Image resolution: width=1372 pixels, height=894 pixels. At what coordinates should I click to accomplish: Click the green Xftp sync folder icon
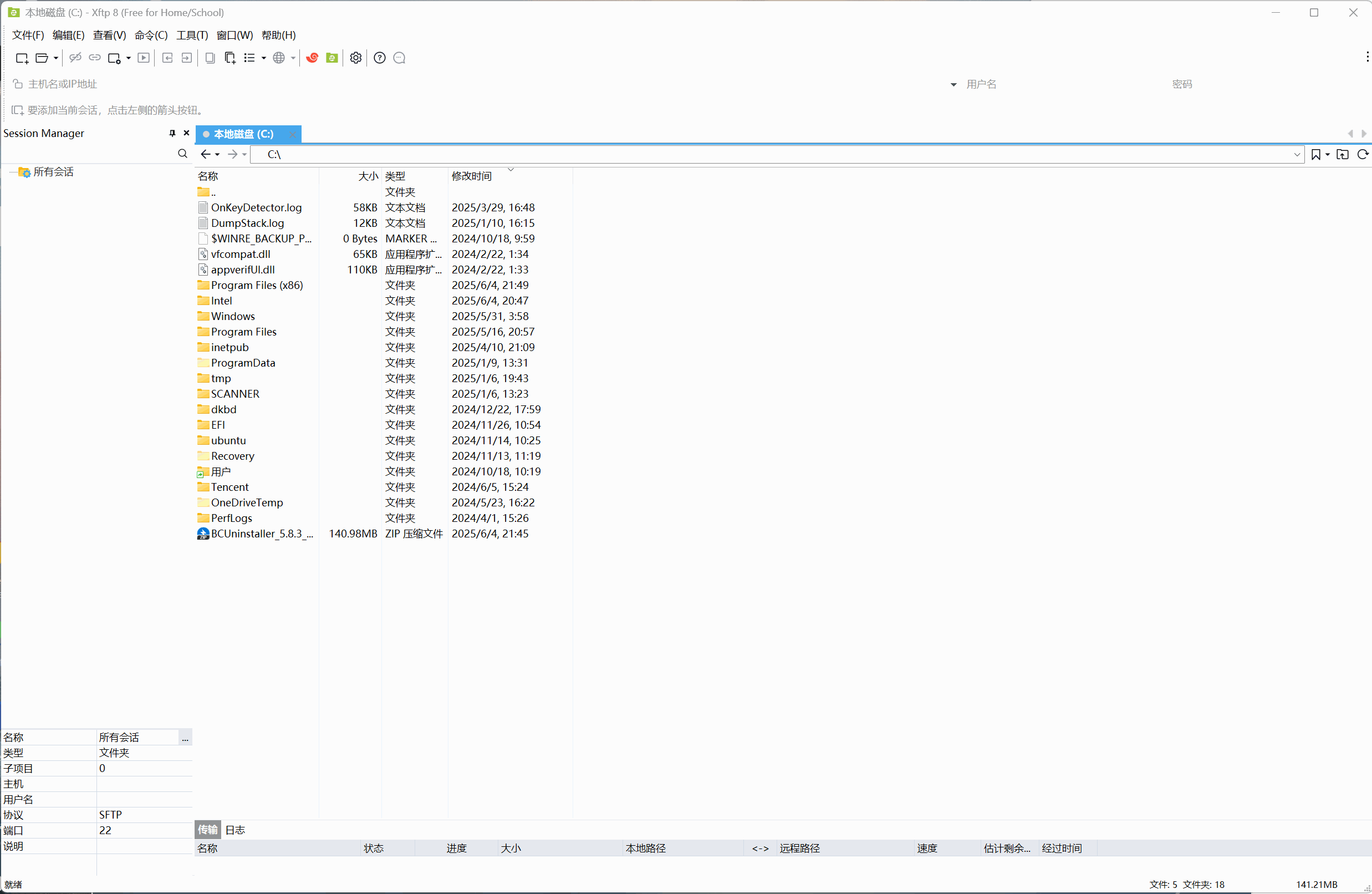[x=331, y=58]
